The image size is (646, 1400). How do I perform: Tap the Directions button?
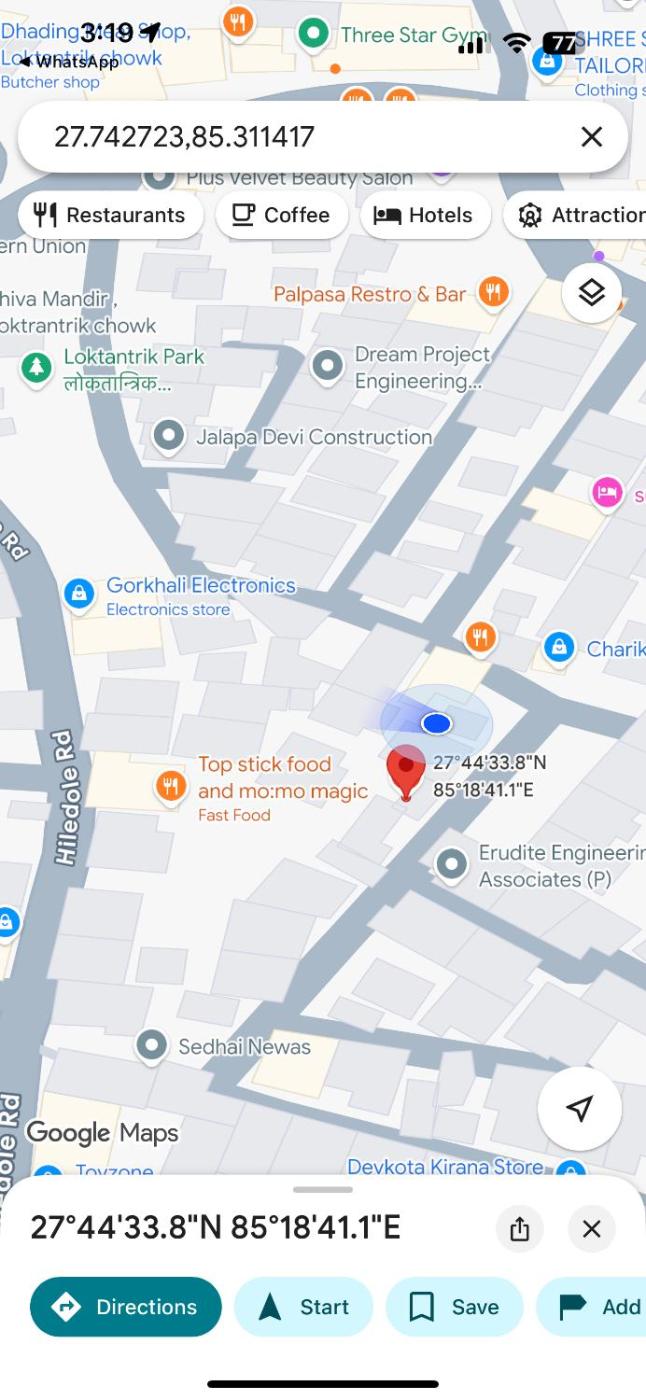[126, 1307]
